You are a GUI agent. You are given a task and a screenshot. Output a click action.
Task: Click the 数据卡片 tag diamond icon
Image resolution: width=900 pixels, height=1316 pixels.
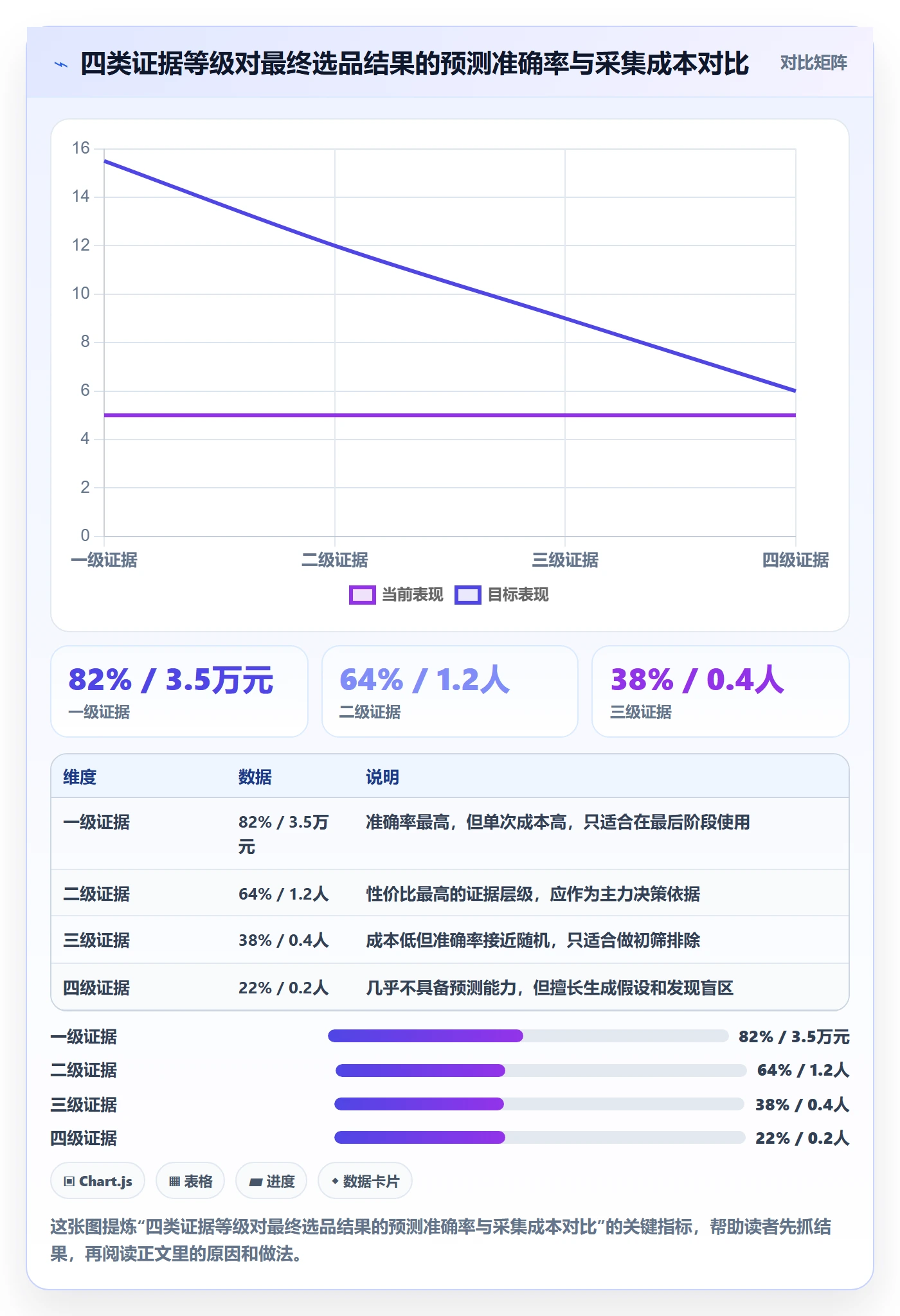(x=335, y=1181)
